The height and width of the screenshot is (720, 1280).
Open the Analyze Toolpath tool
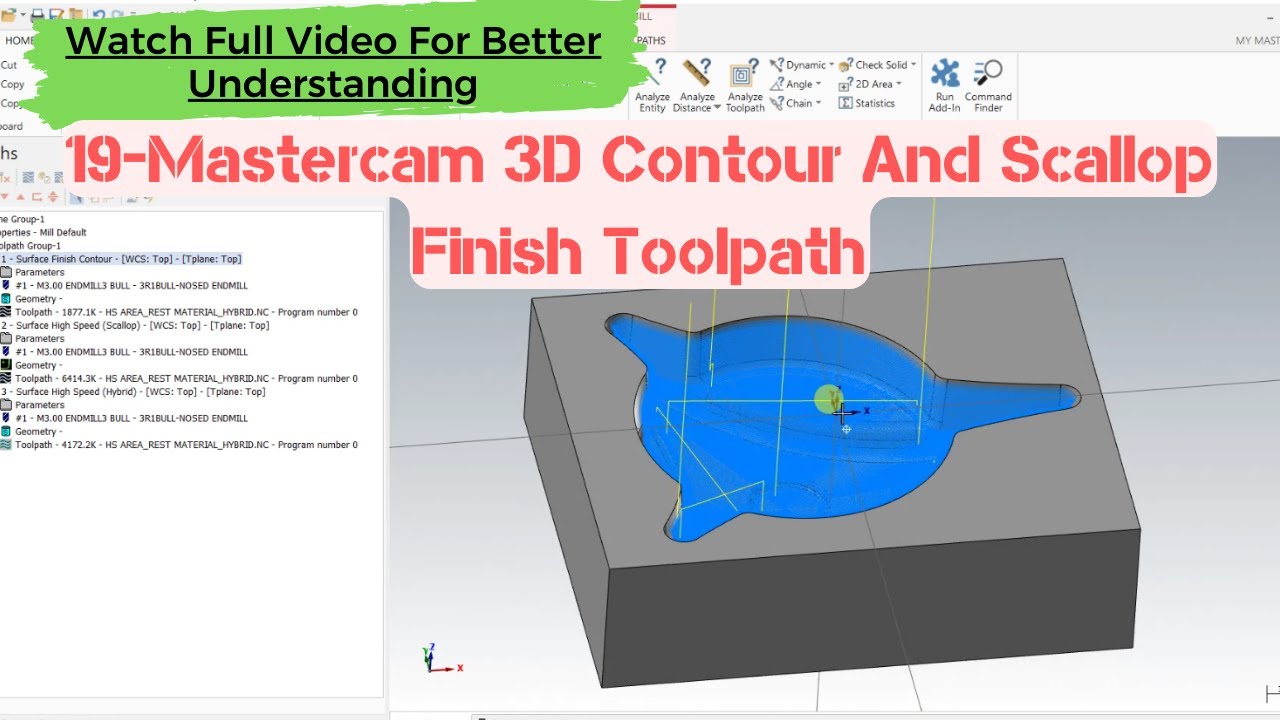click(744, 86)
